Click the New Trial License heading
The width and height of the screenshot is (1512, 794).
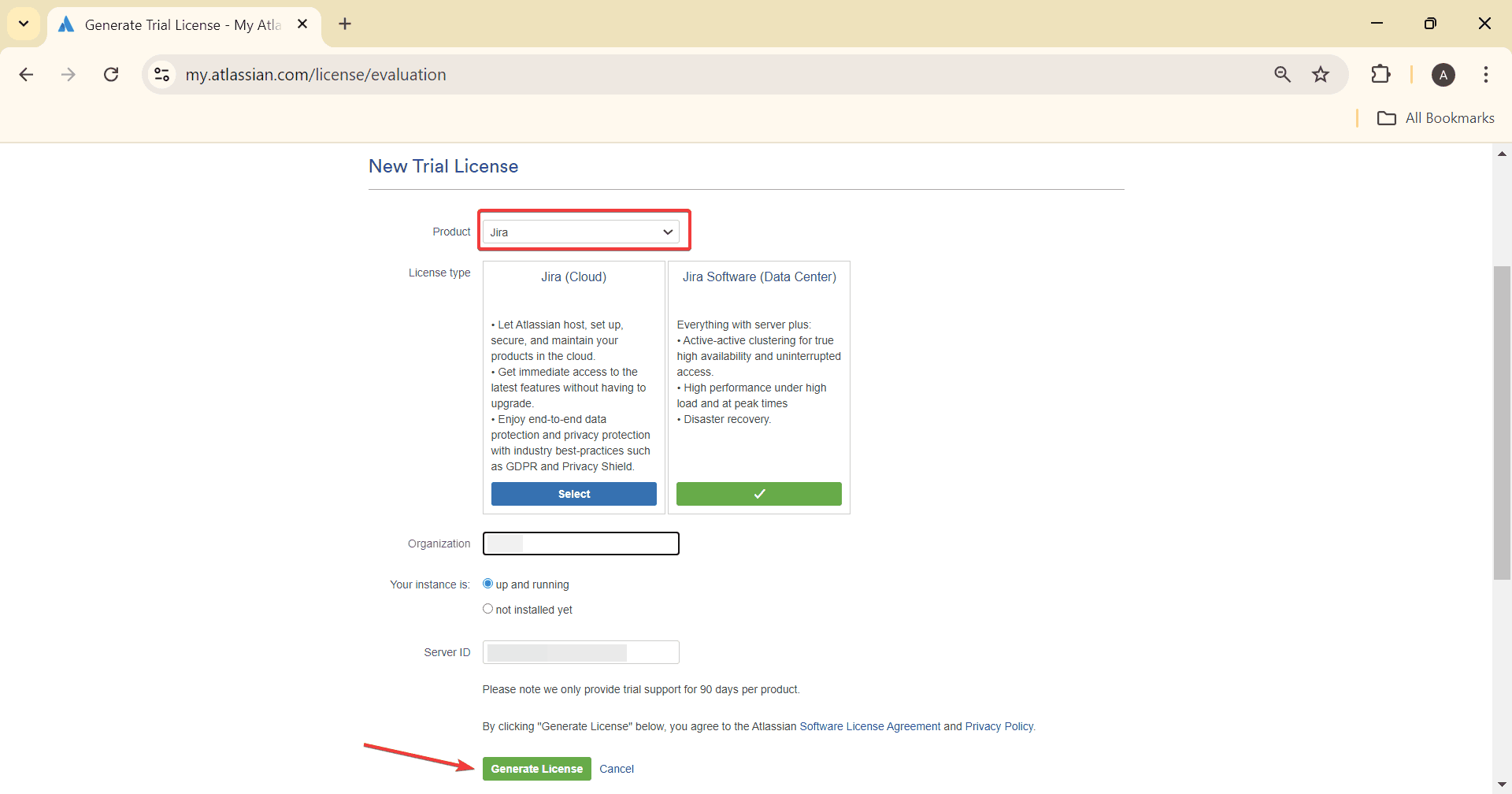click(x=443, y=166)
